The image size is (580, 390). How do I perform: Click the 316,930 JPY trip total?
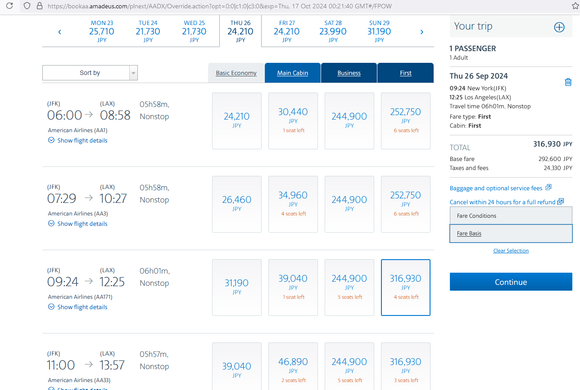click(x=553, y=144)
